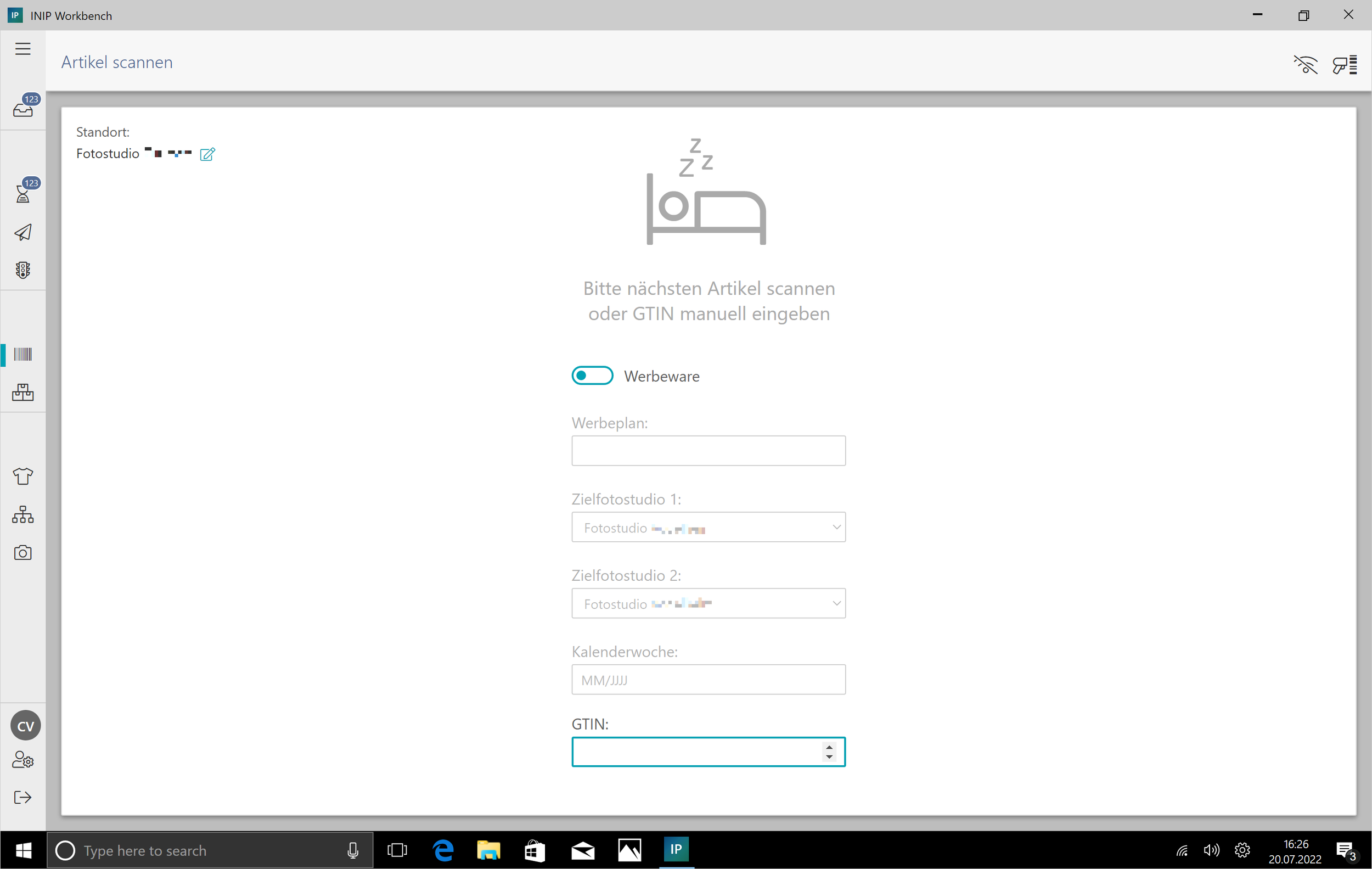The width and height of the screenshot is (1372, 869).
Task: Open the hamburger navigation menu
Action: tap(23, 49)
